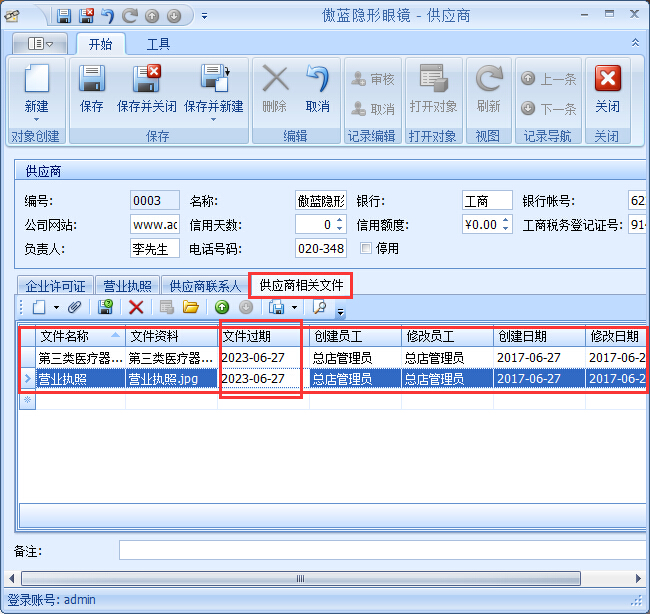Click the 备注 (Remarks) input field
The image size is (650, 614).
pos(380,550)
